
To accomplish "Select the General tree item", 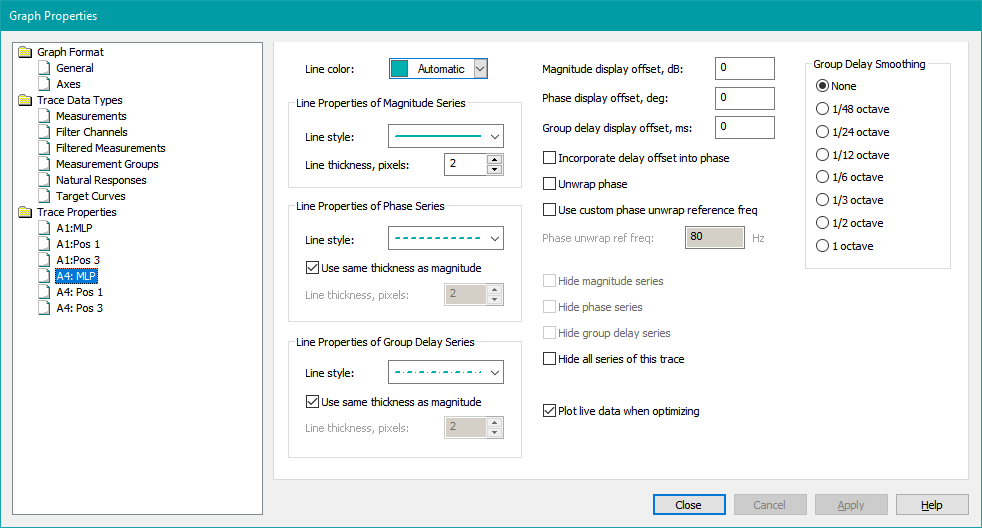I will point(75,68).
